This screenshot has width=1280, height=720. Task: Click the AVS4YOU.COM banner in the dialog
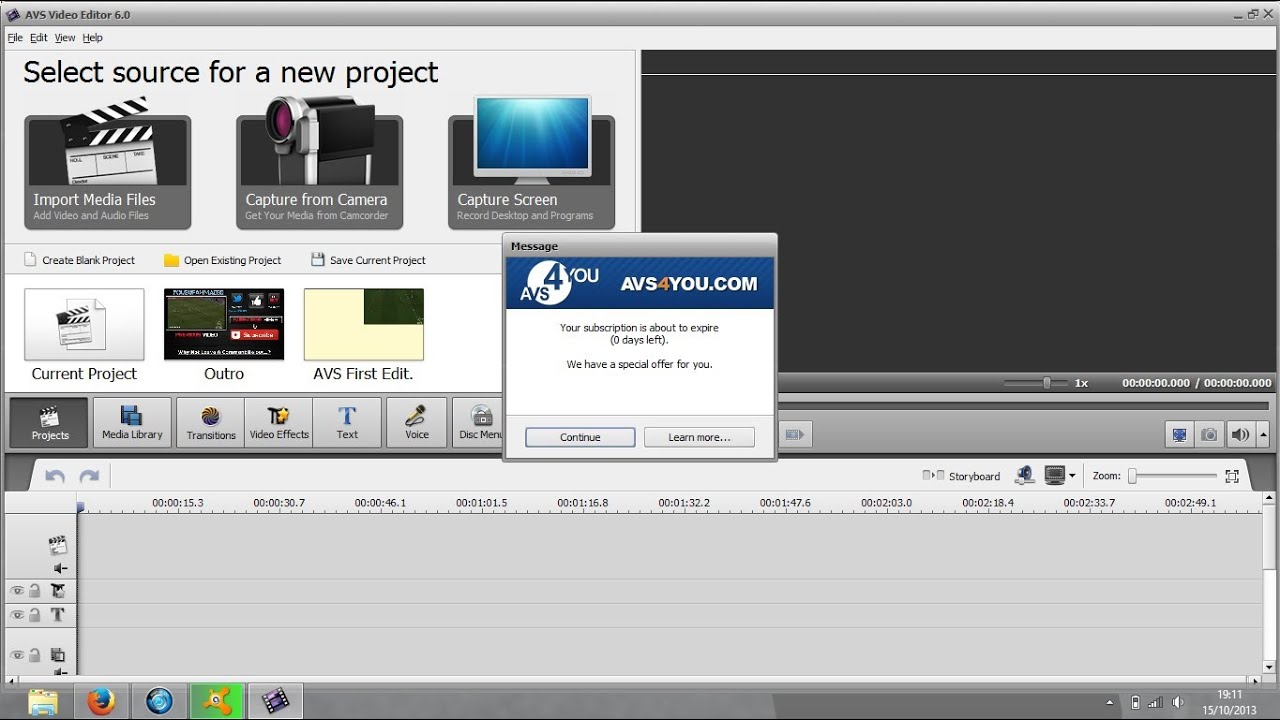pos(640,283)
